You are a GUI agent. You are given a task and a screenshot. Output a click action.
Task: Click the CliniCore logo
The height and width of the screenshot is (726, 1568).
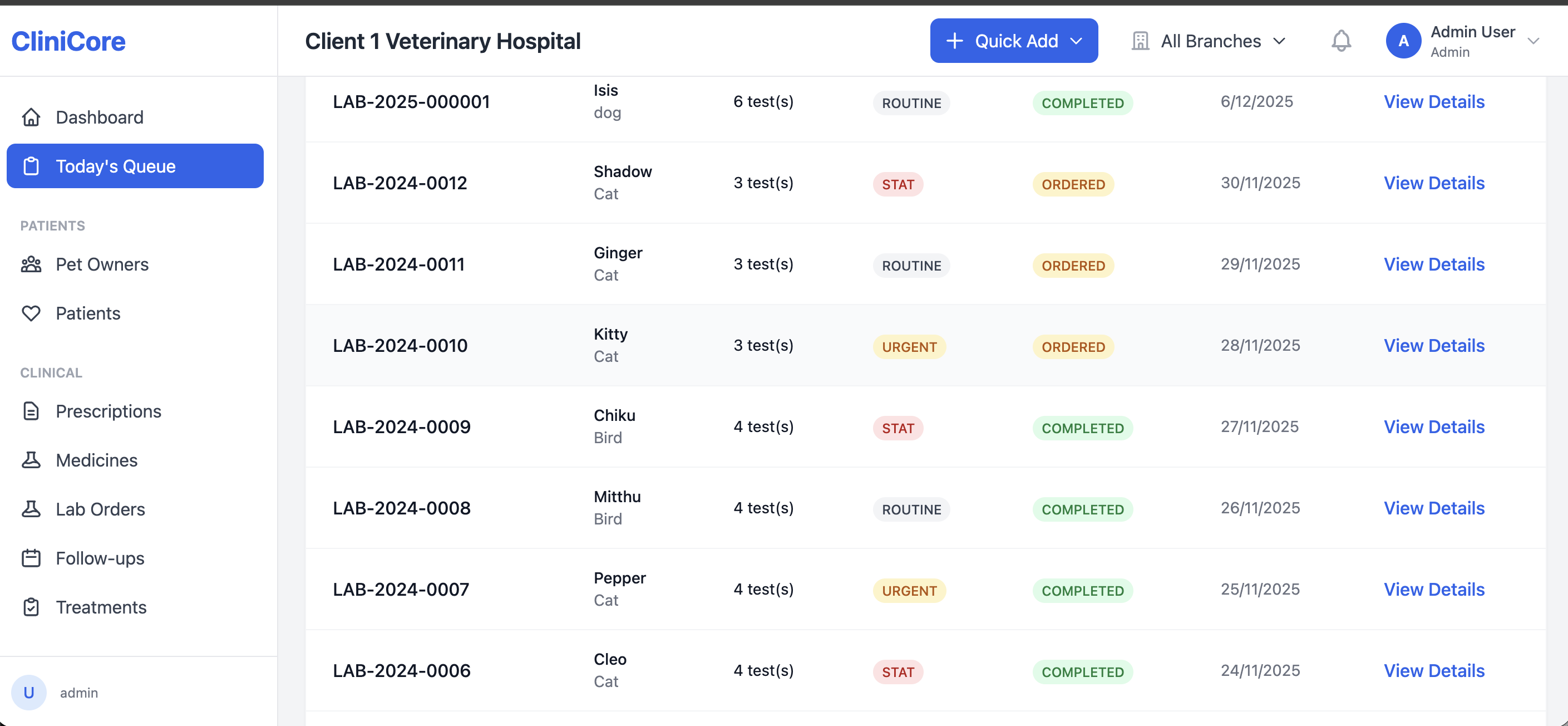(x=68, y=41)
